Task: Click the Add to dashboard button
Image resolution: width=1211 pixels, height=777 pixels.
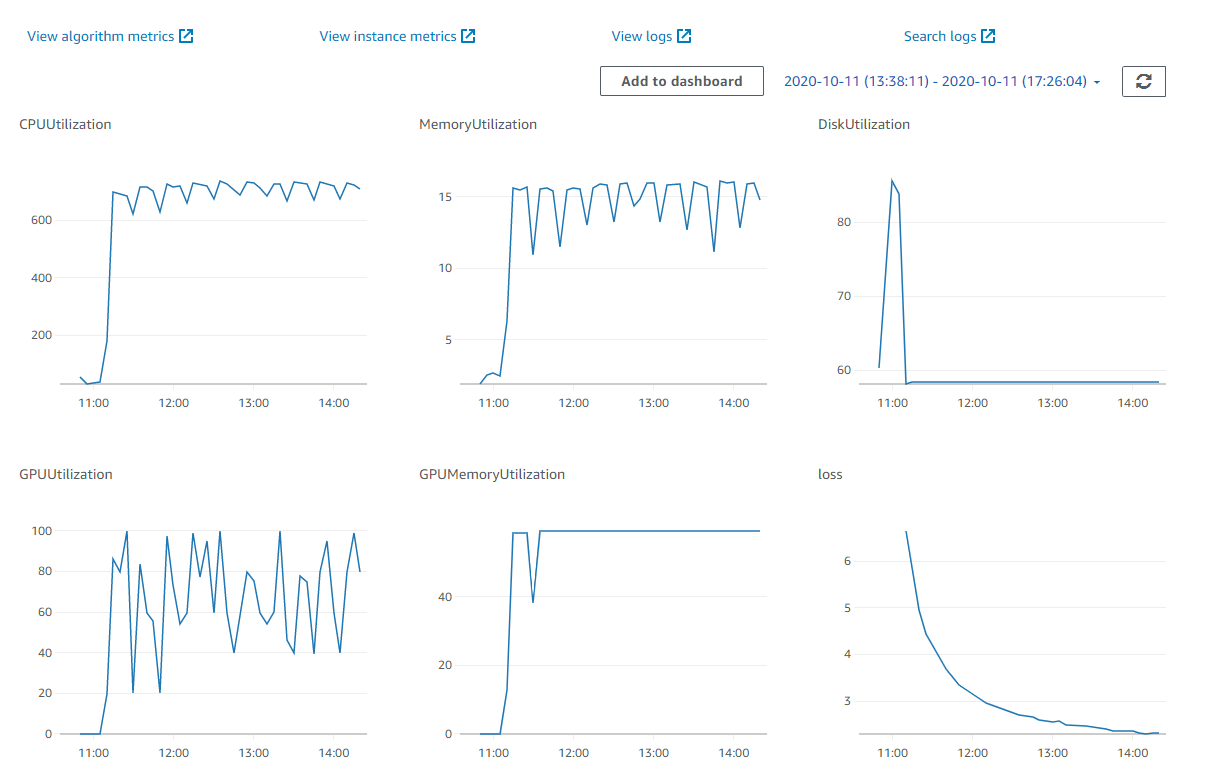Action: click(x=682, y=81)
